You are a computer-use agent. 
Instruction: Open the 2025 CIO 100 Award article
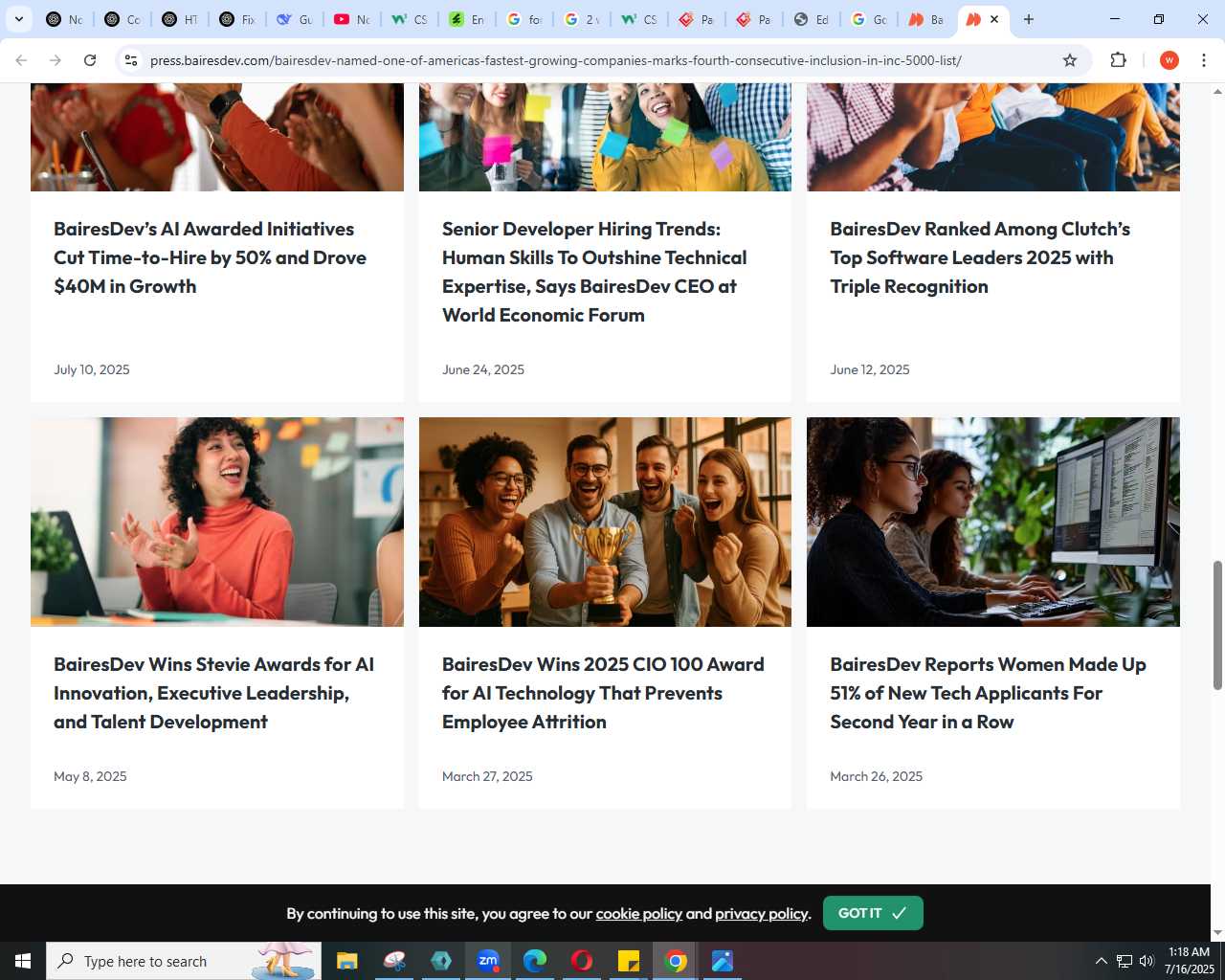603,693
